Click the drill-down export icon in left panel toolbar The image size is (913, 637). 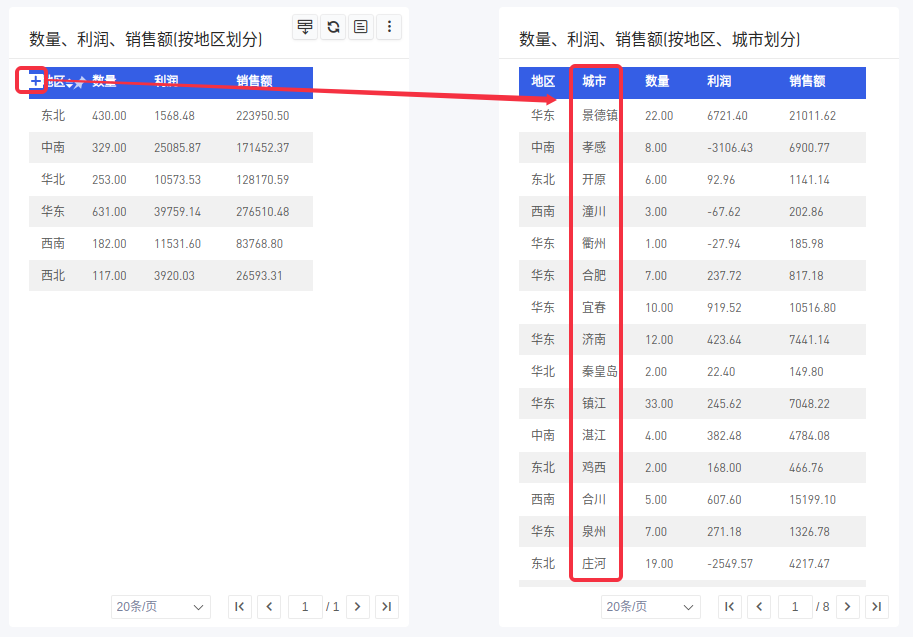(305, 27)
